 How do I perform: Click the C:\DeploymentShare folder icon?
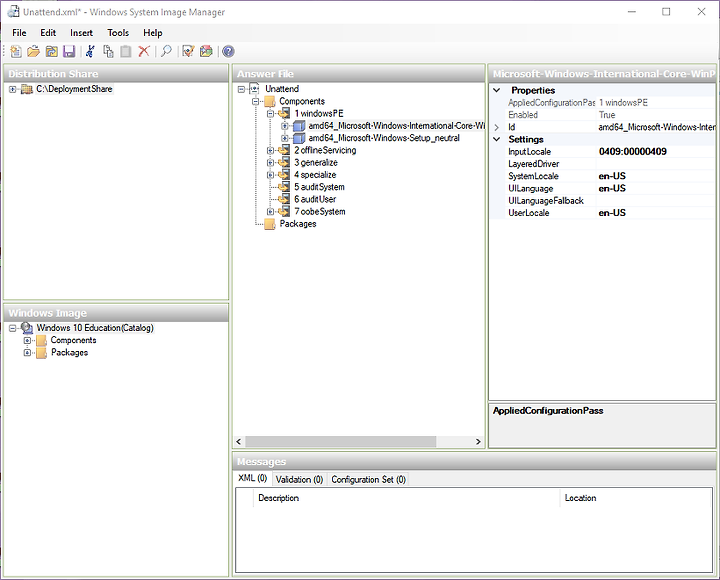click(x=27, y=89)
